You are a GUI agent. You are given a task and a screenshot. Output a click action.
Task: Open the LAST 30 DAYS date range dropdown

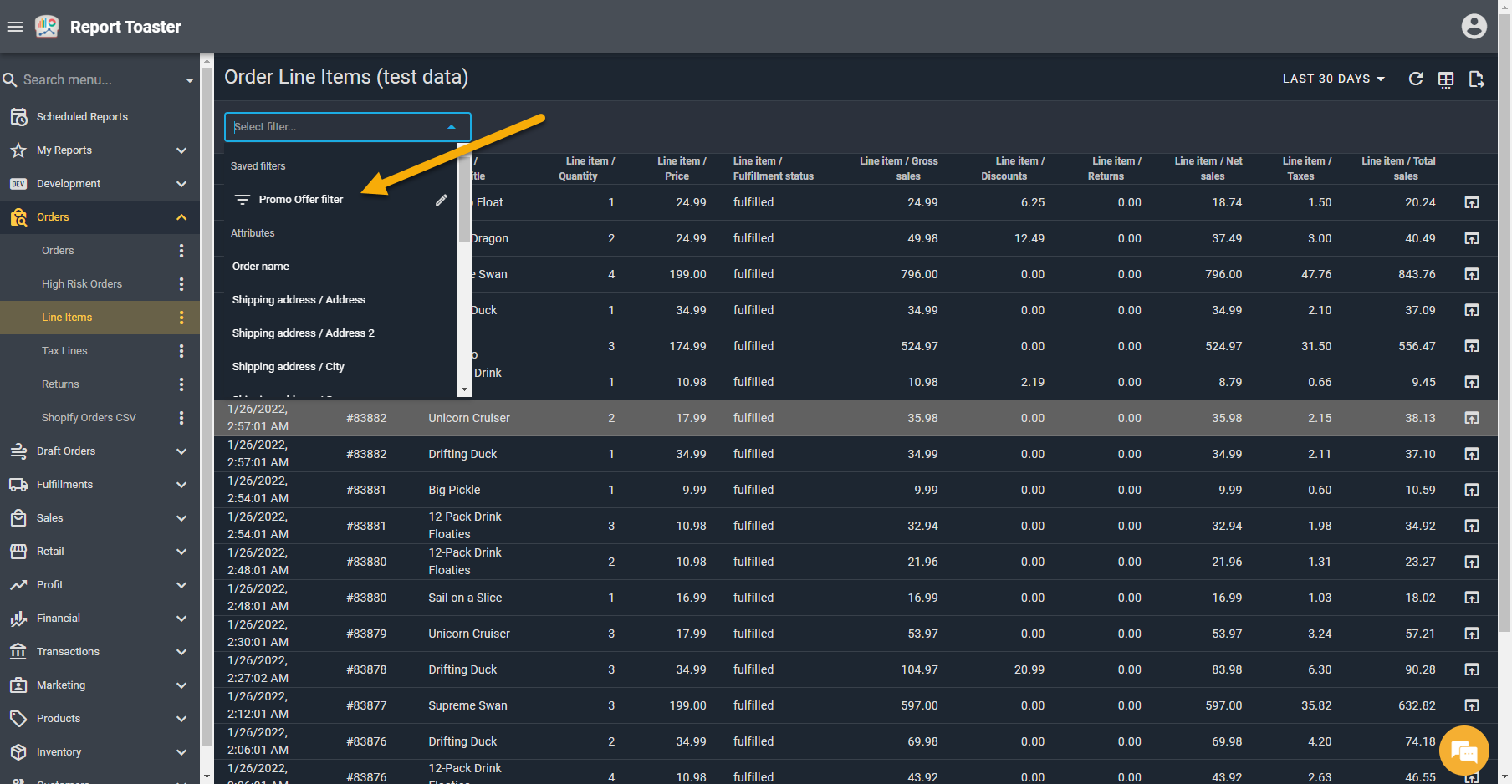[1333, 79]
